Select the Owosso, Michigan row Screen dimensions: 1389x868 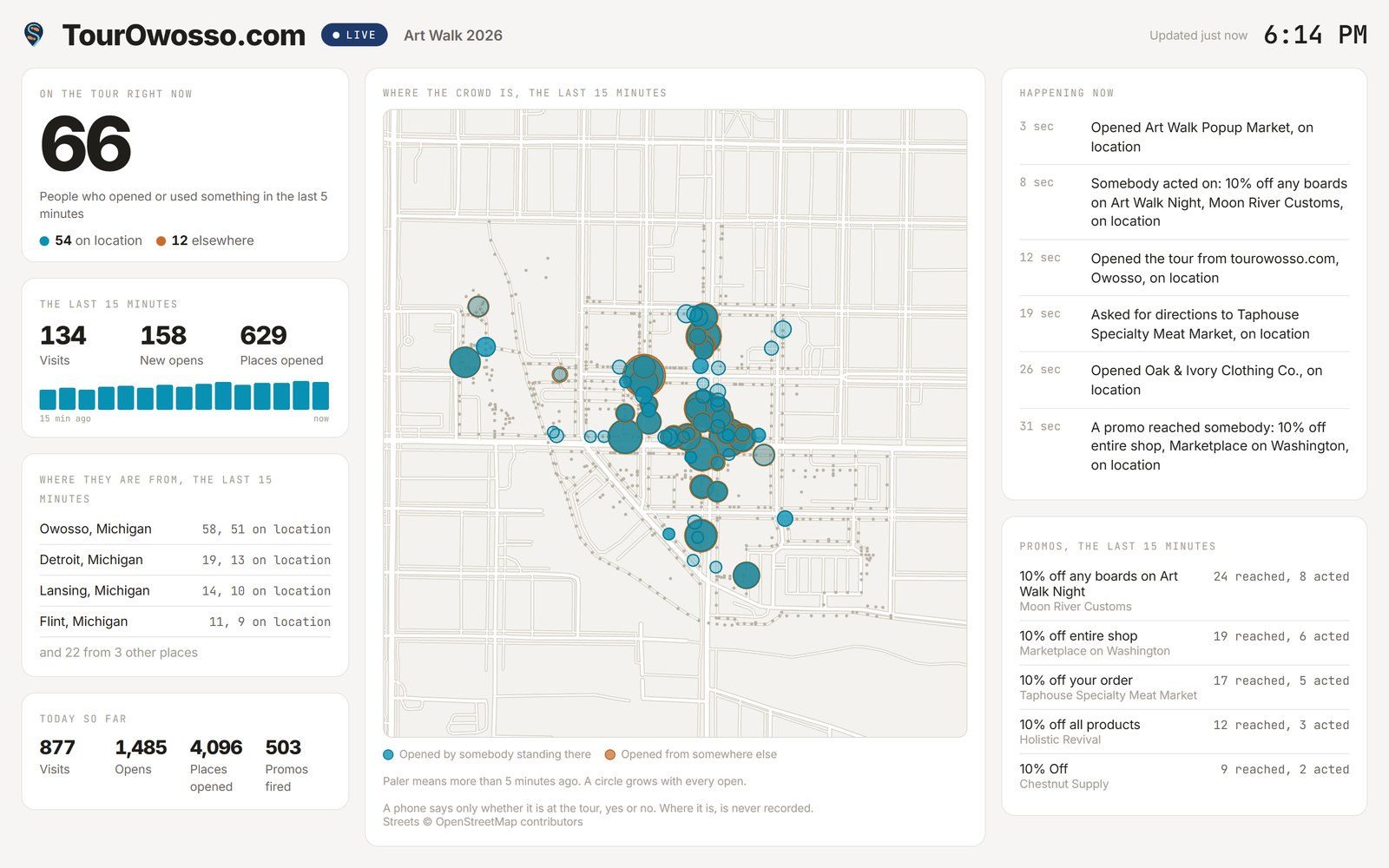point(185,529)
